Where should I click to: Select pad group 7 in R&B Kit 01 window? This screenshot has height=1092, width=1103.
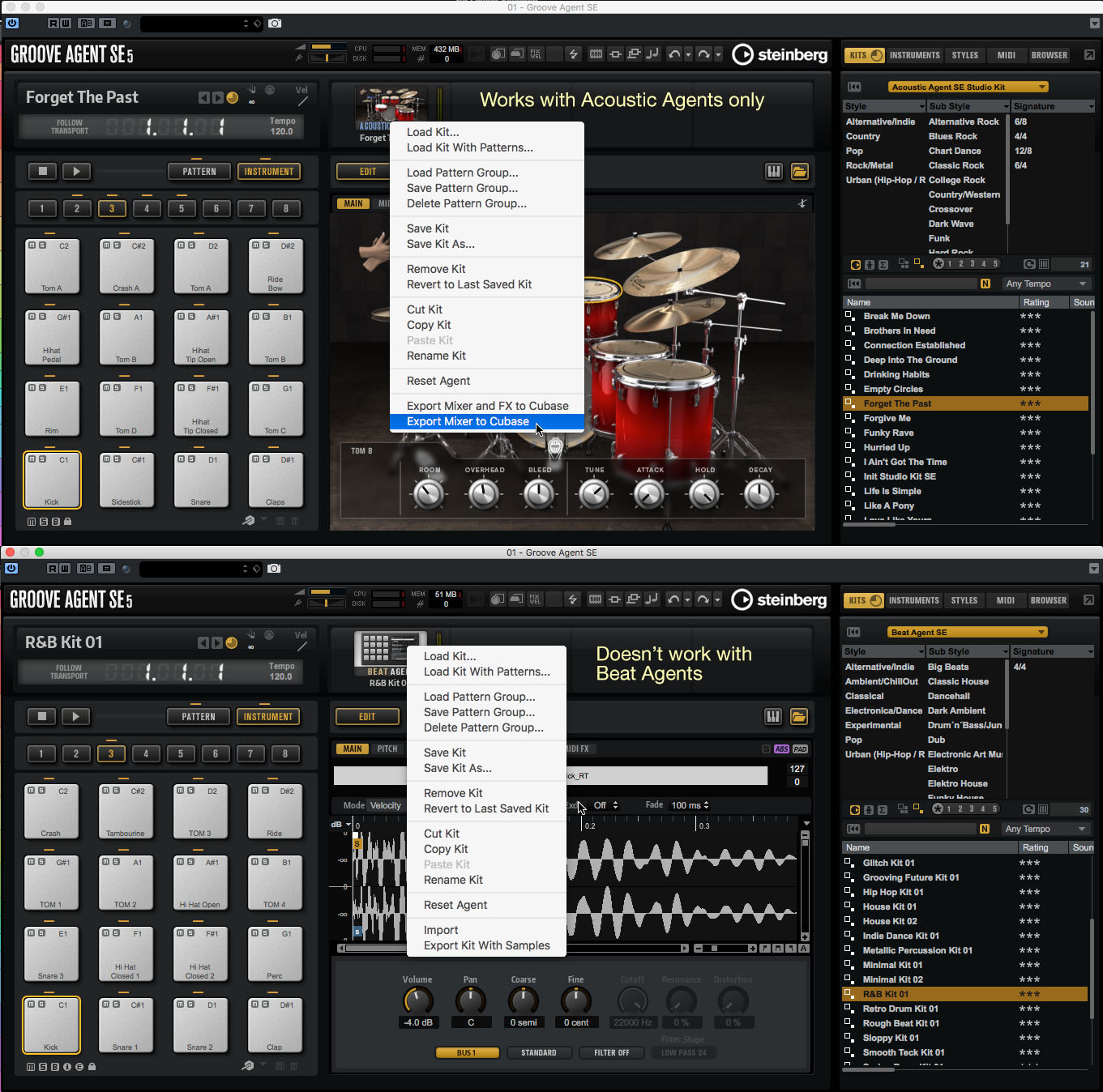point(250,753)
